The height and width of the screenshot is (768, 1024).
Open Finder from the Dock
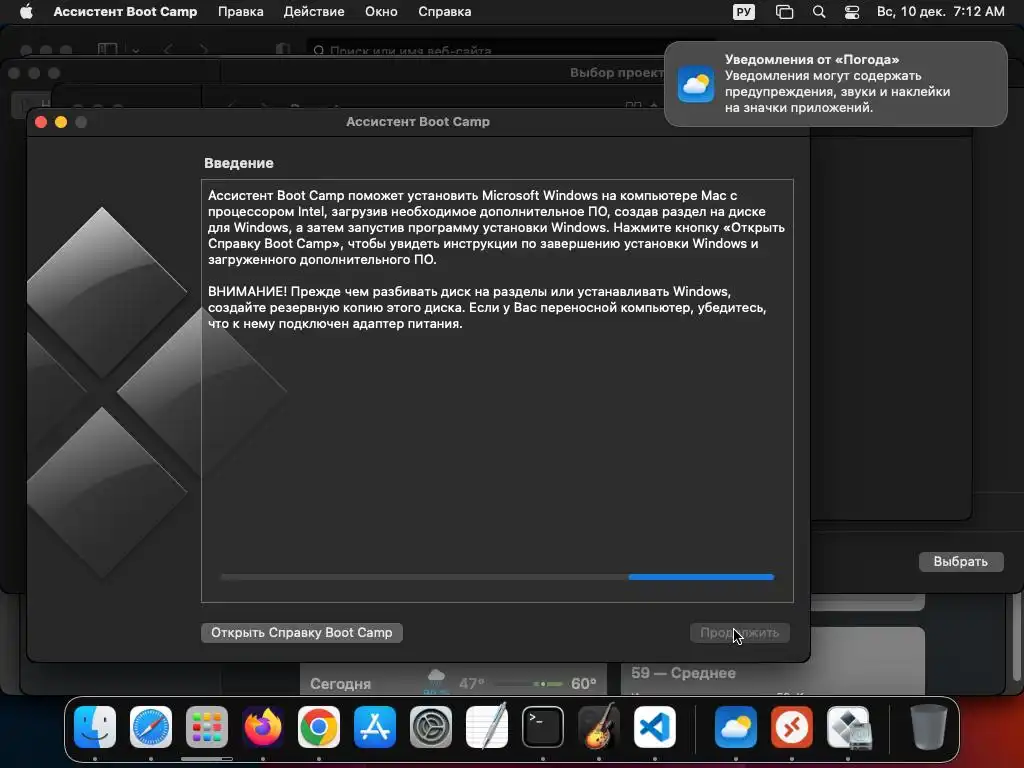pyautogui.click(x=95, y=727)
